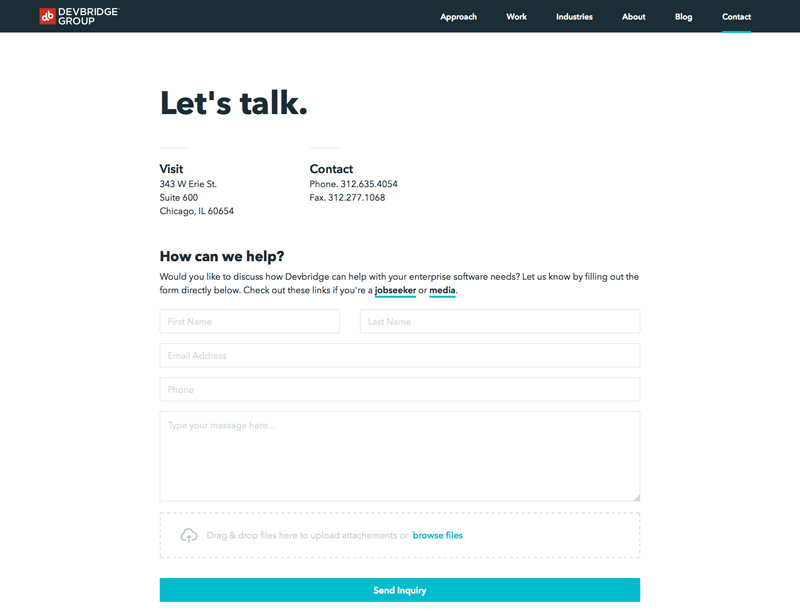This screenshot has width=800, height=611.
Task: Focus the Email Address field
Action: point(399,355)
